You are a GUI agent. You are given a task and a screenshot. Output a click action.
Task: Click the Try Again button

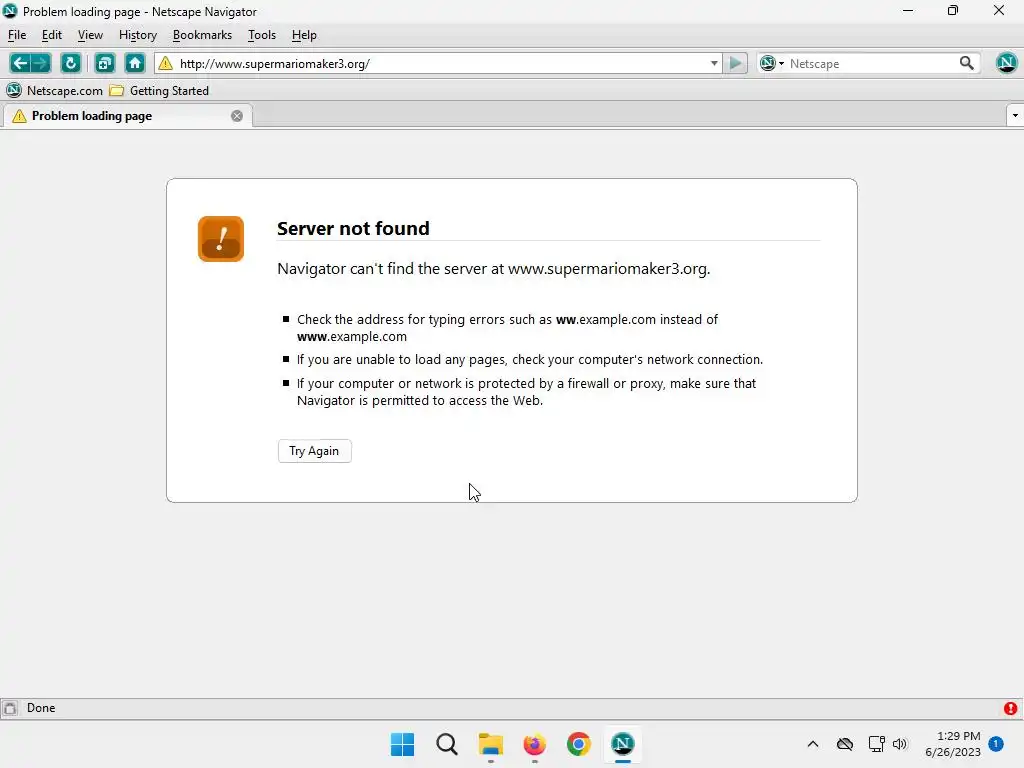point(315,451)
